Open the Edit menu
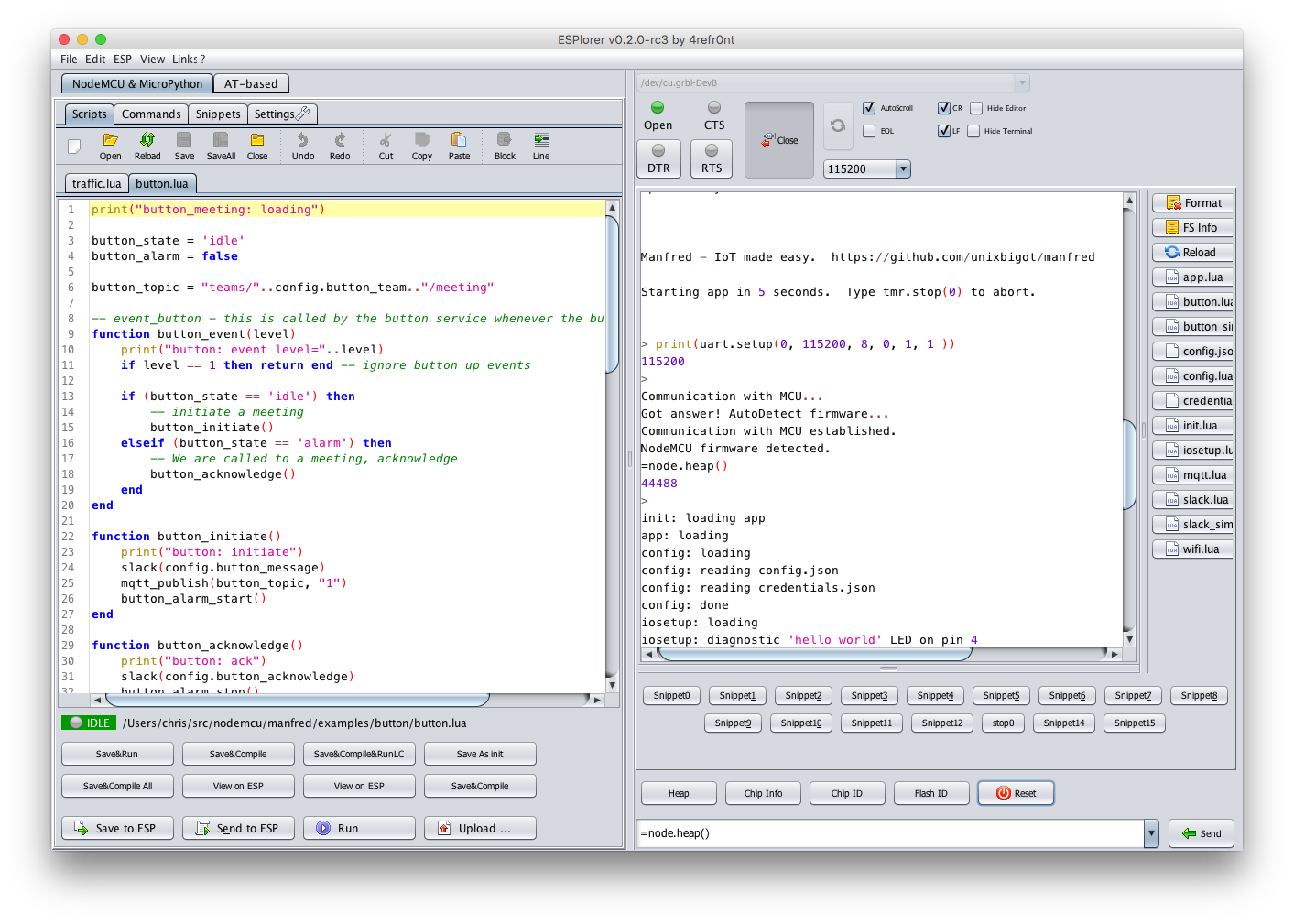1294x924 pixels. (95, 59)
